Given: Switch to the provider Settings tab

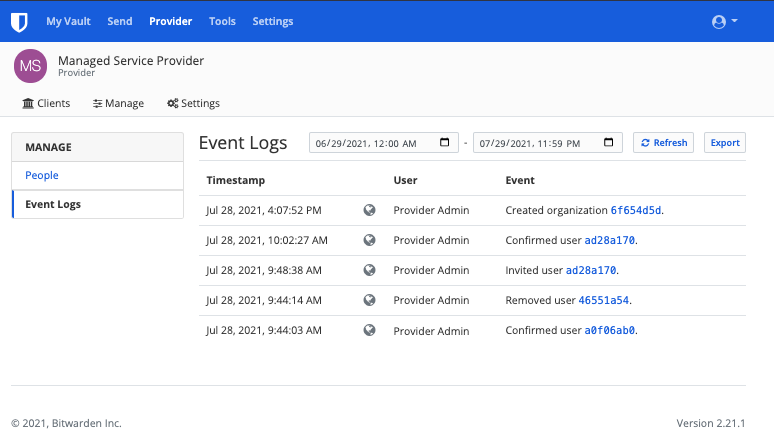Looking at the screenshot, I should [194, 103].
